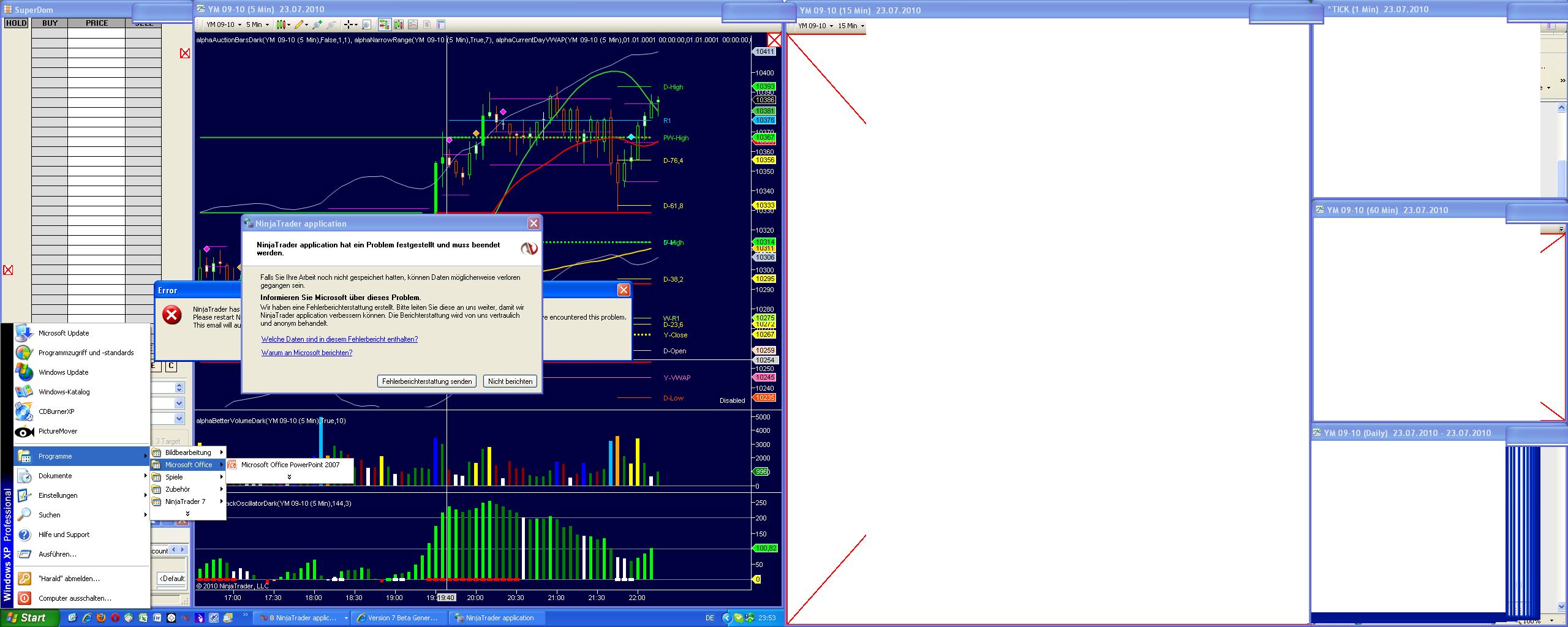Click the Y-Close level label
This screenshot has width=1568, height=627.
tap(676, 335)
